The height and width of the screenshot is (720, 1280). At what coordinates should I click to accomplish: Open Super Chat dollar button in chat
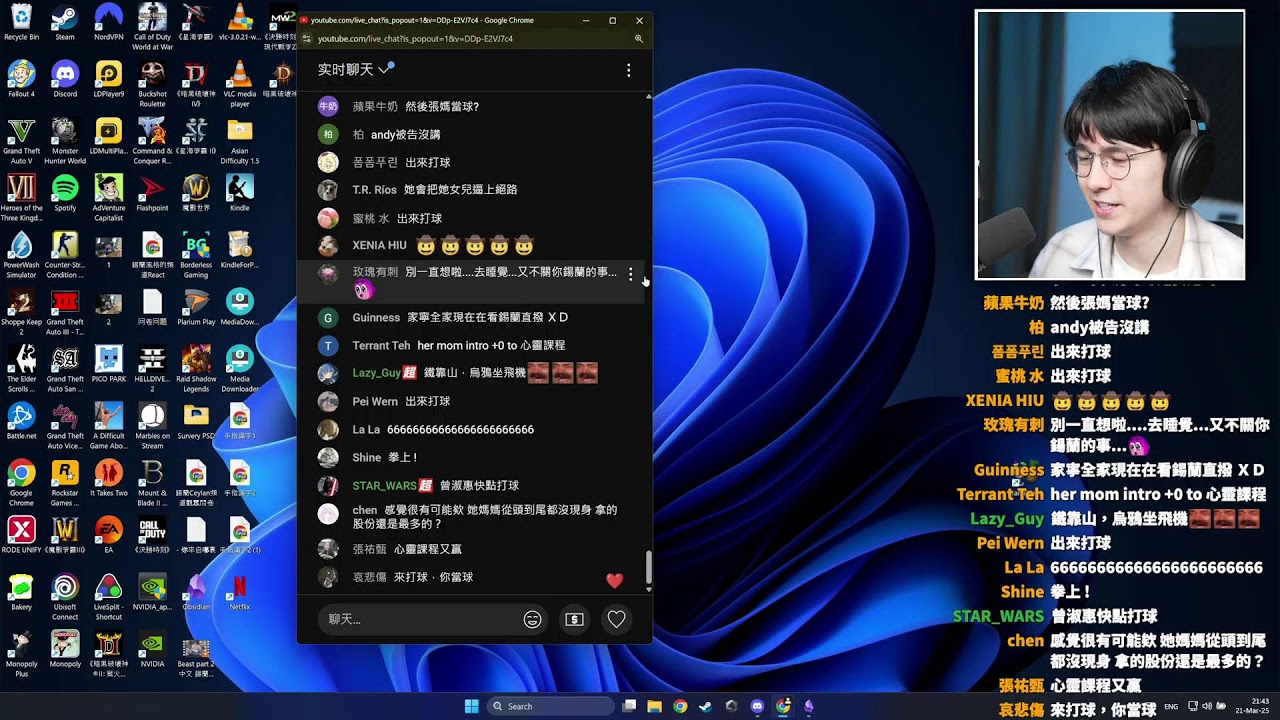574,619
